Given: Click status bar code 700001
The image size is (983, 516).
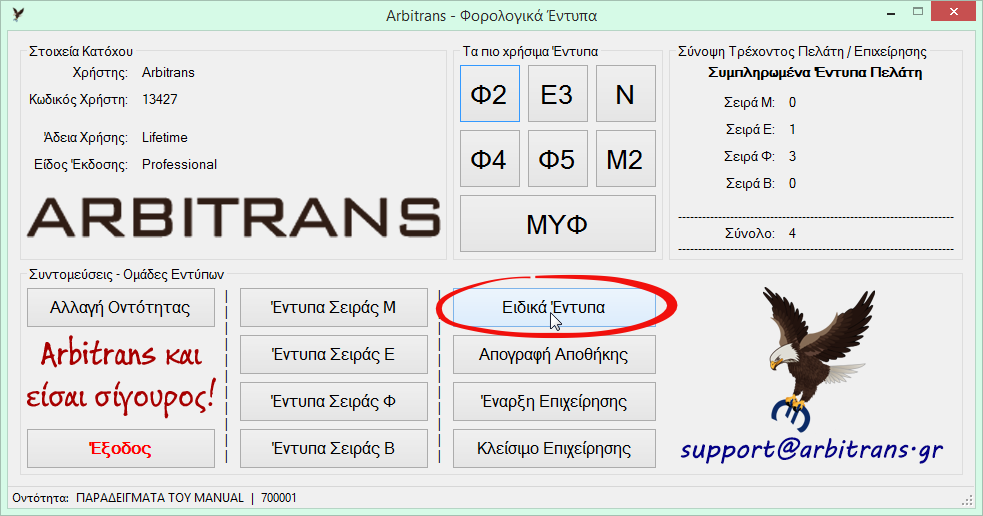Looking at the screenshot, I should click(279, 498).
